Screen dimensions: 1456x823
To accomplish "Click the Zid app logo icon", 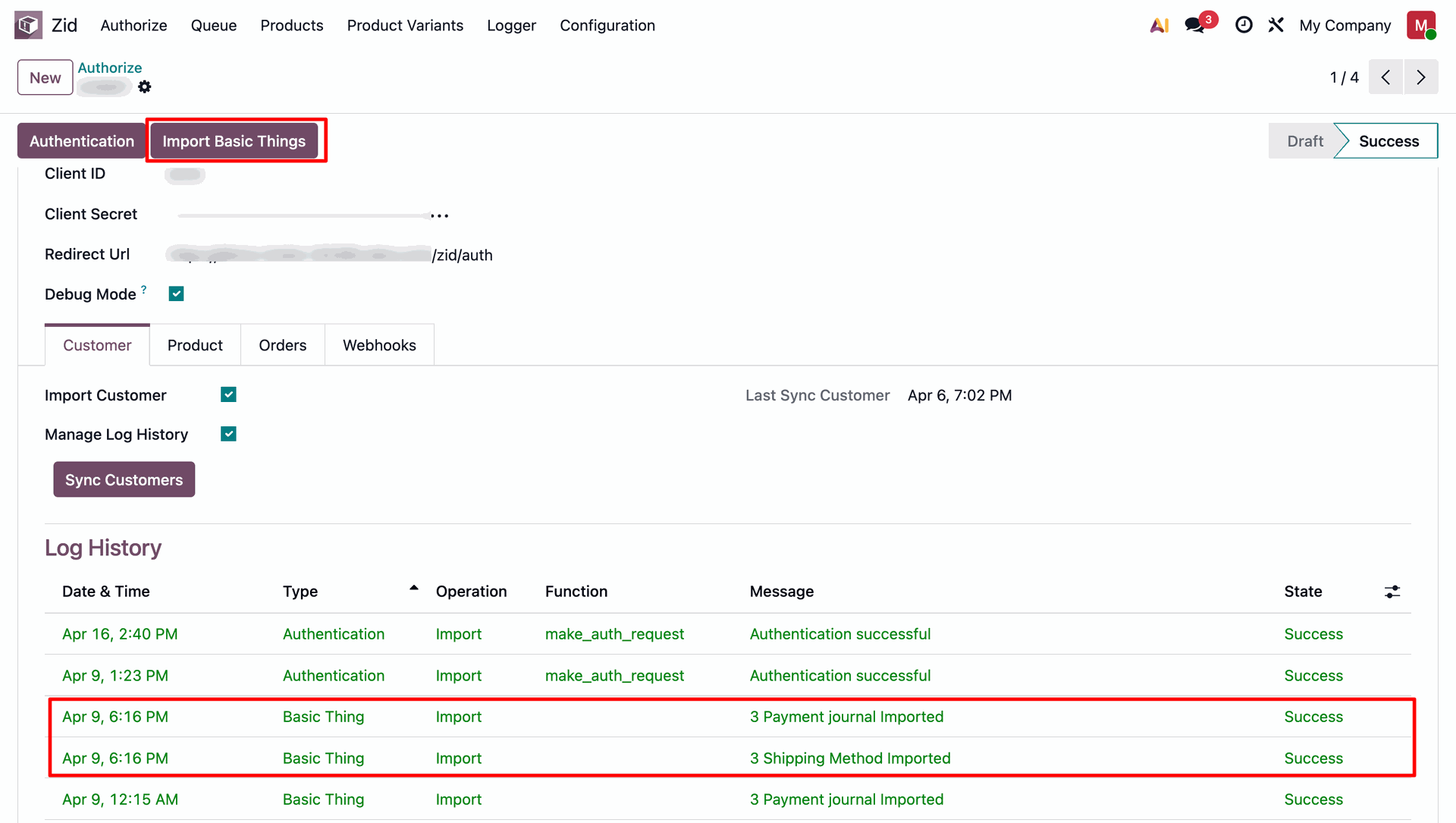I will pyautogui.click(x=28, y=25).
